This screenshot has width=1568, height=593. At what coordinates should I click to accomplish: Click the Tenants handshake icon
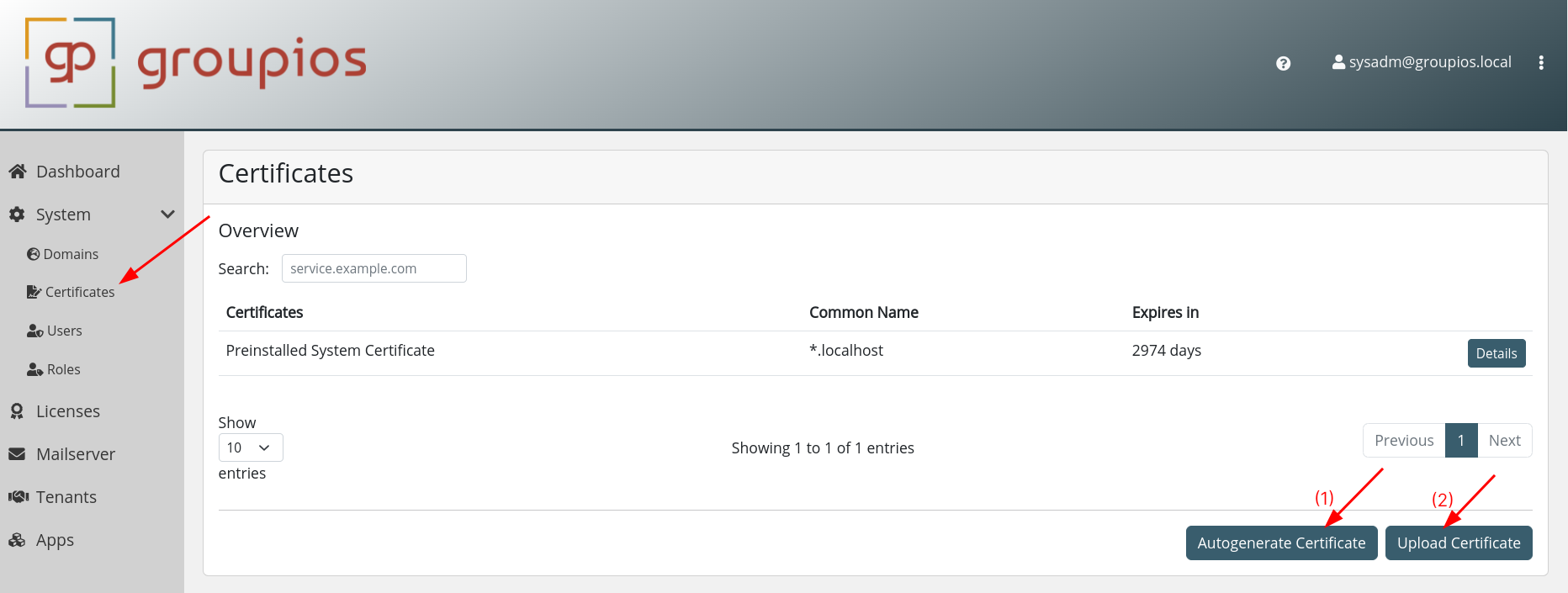18,497
